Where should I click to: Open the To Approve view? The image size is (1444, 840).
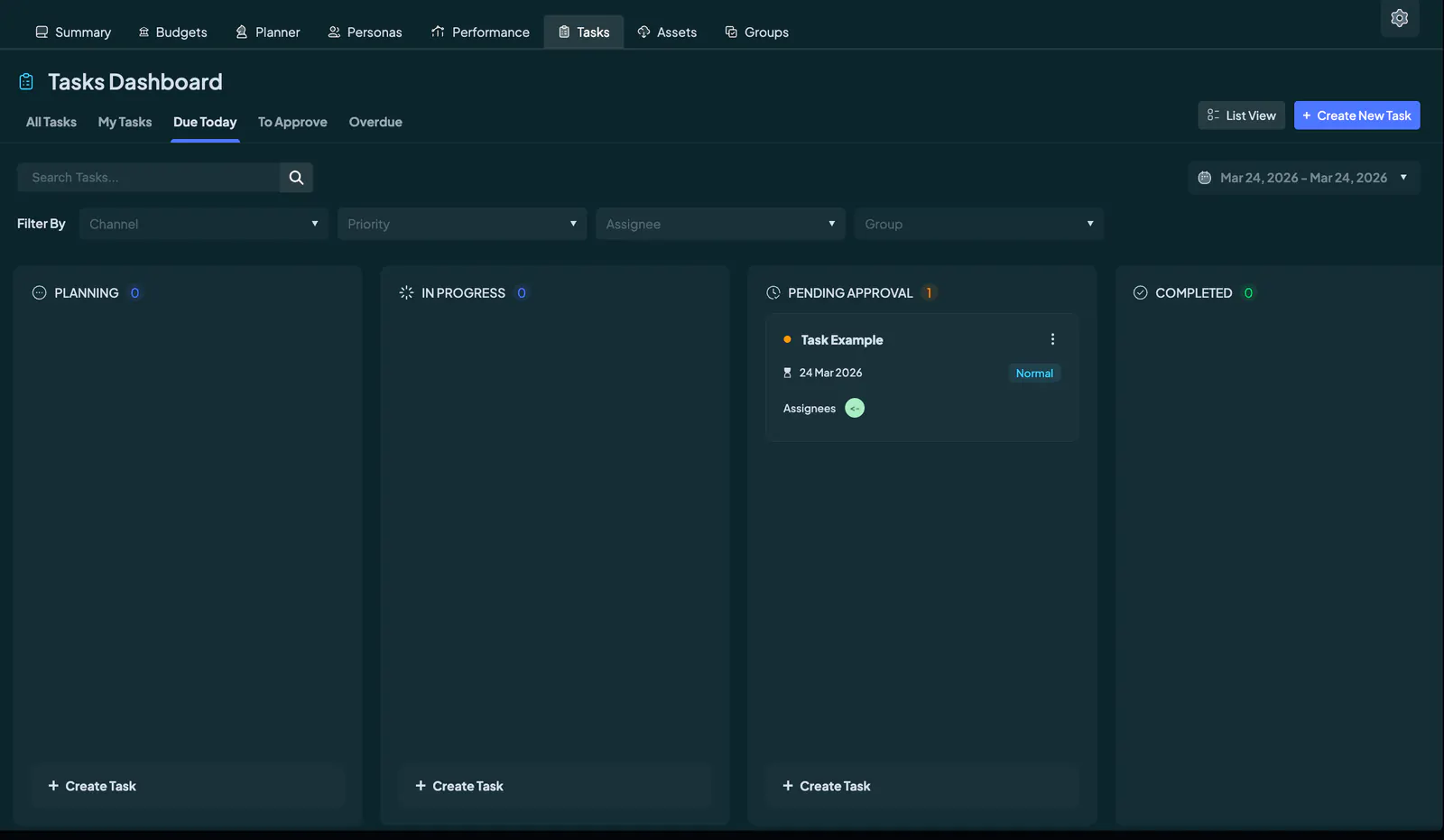(x=292, y=122)
